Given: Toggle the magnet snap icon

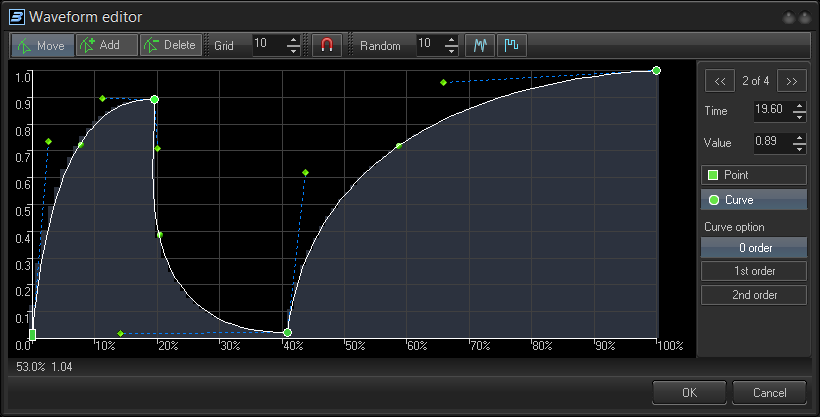Looking at the screenshot, I should tap(326, 45).
